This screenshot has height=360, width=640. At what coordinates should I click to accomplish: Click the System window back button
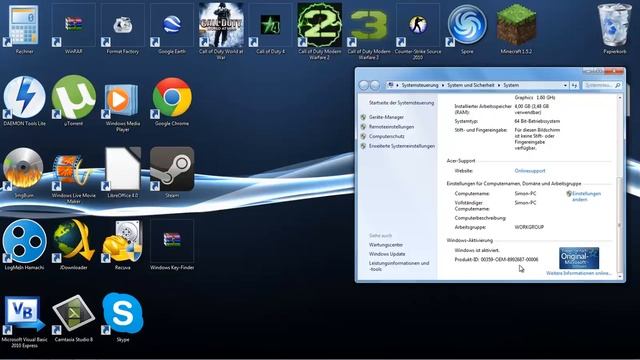click(364, 85)
